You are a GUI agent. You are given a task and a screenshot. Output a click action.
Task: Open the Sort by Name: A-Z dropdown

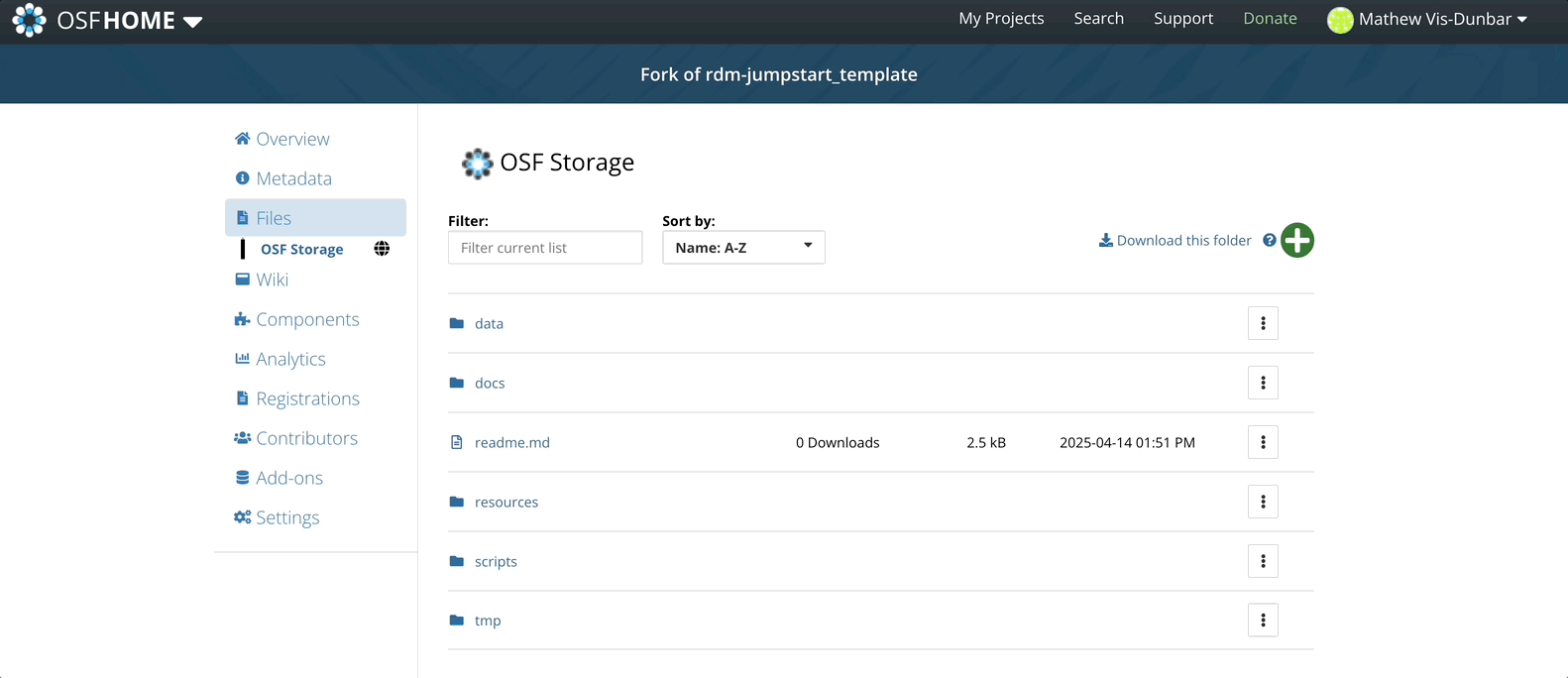[743, 247]
